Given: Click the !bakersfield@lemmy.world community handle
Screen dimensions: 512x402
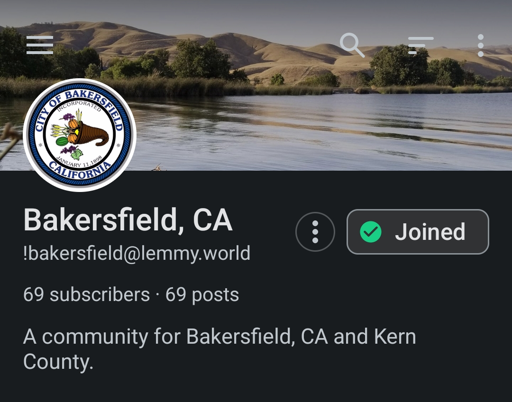Looking at the screenshot, I should (137, 254).
